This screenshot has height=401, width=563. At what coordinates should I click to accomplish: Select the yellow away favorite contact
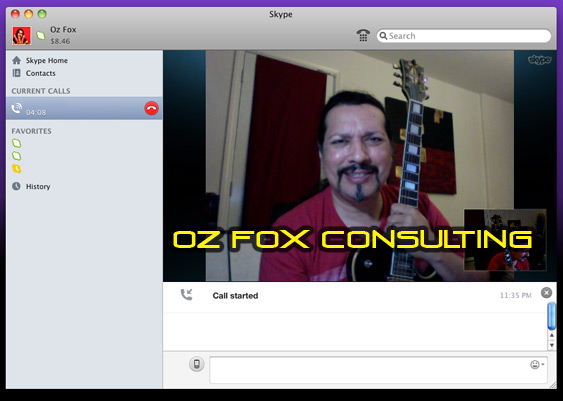pyautogui.click(x=17, y=168)
